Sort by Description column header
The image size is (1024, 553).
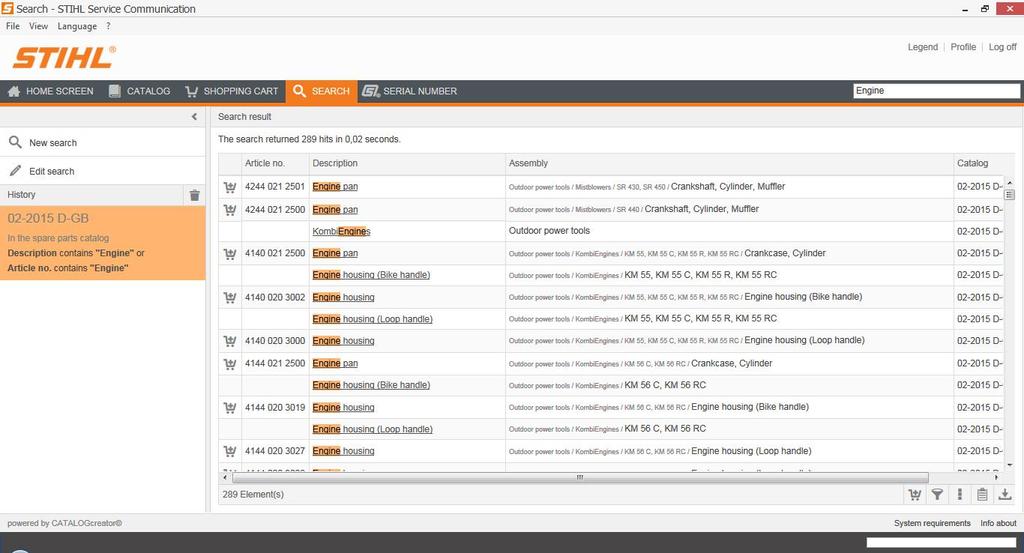point(407,163)
